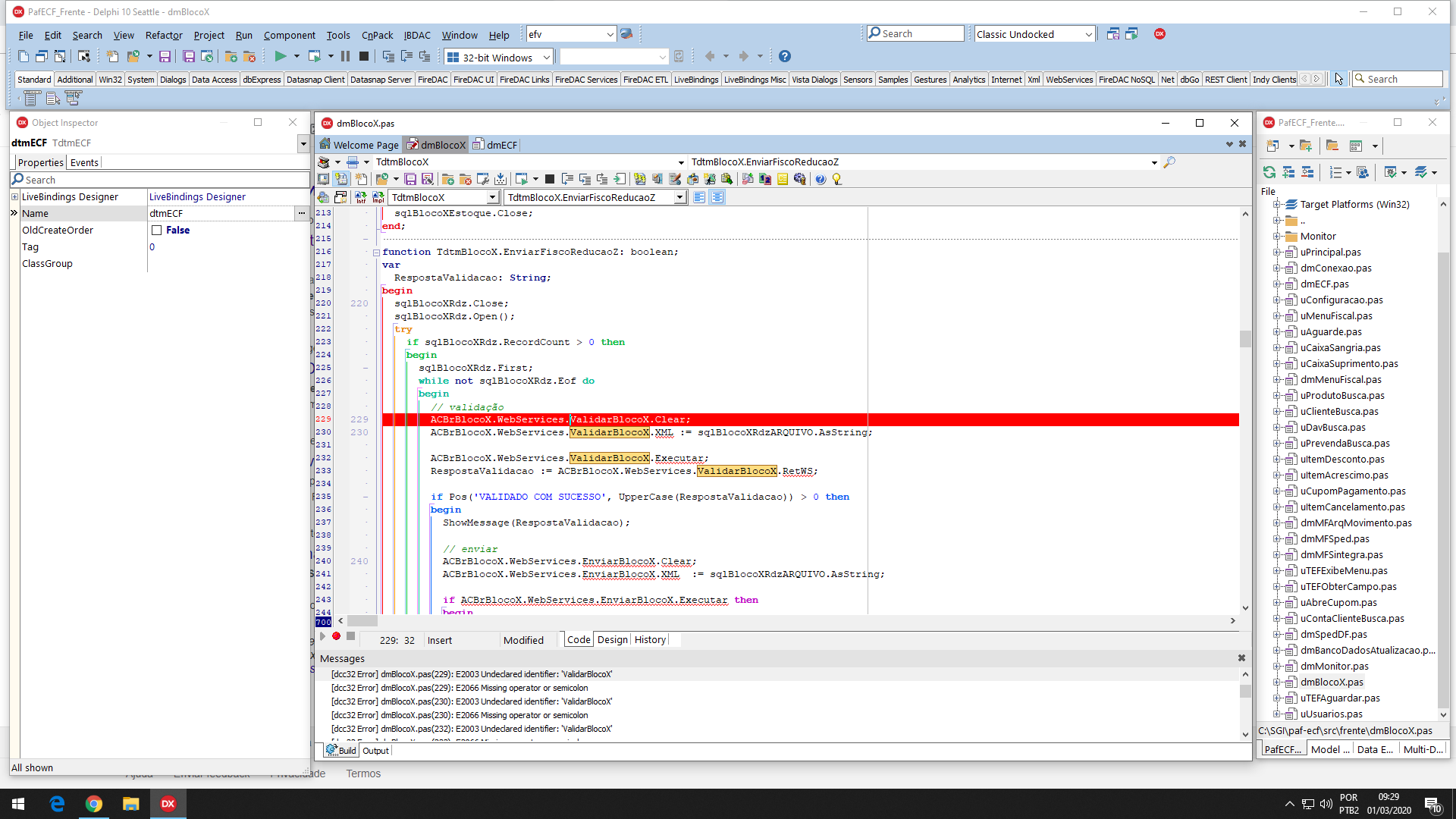Viewport: 1456px width, 819px height.
Task: Click the red breakpoint record dot
Action: point(336,636)
